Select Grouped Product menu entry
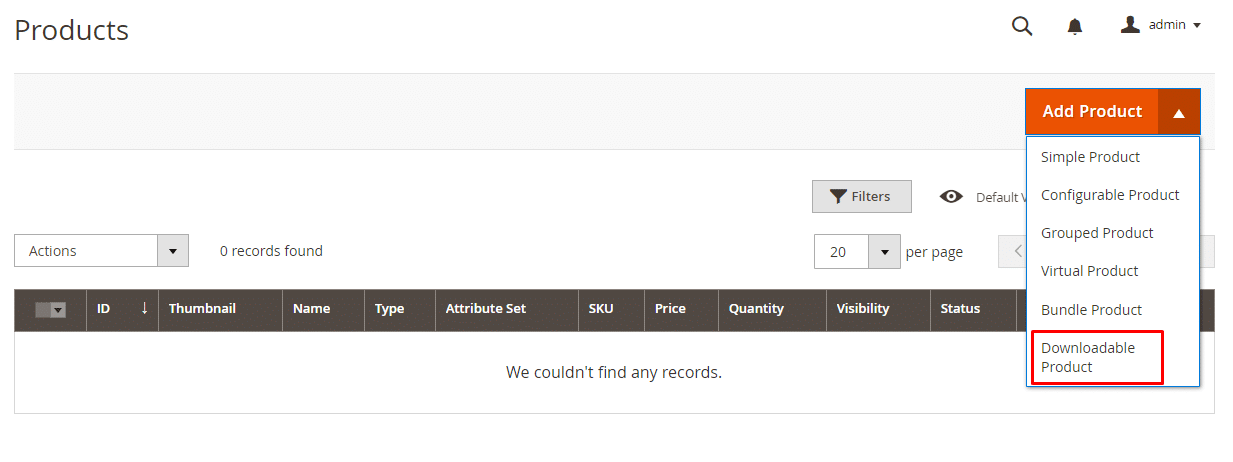 (x=1097, y=233)
